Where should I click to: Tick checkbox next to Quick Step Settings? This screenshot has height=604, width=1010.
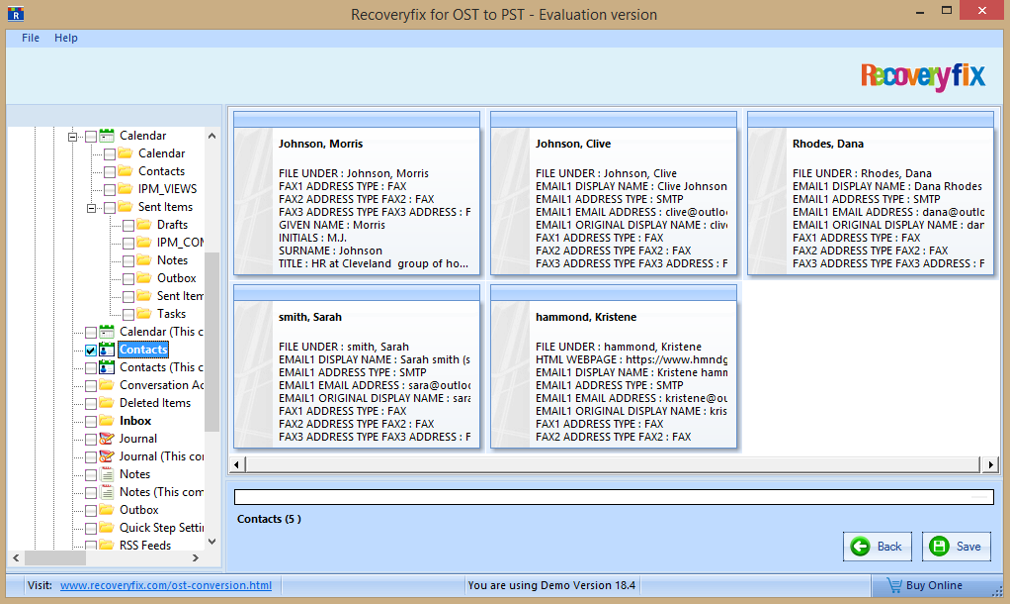click(91, 529)
